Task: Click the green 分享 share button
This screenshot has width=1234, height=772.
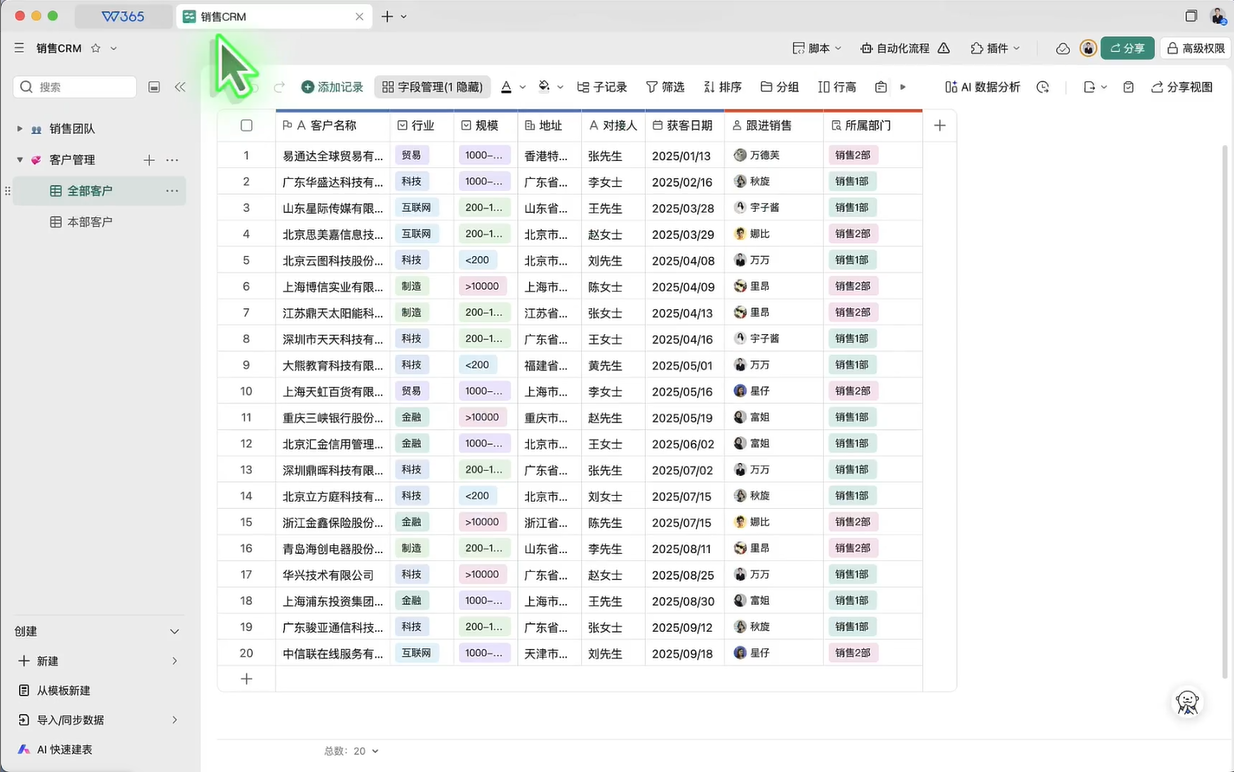Action: [x=1127, y=48]
